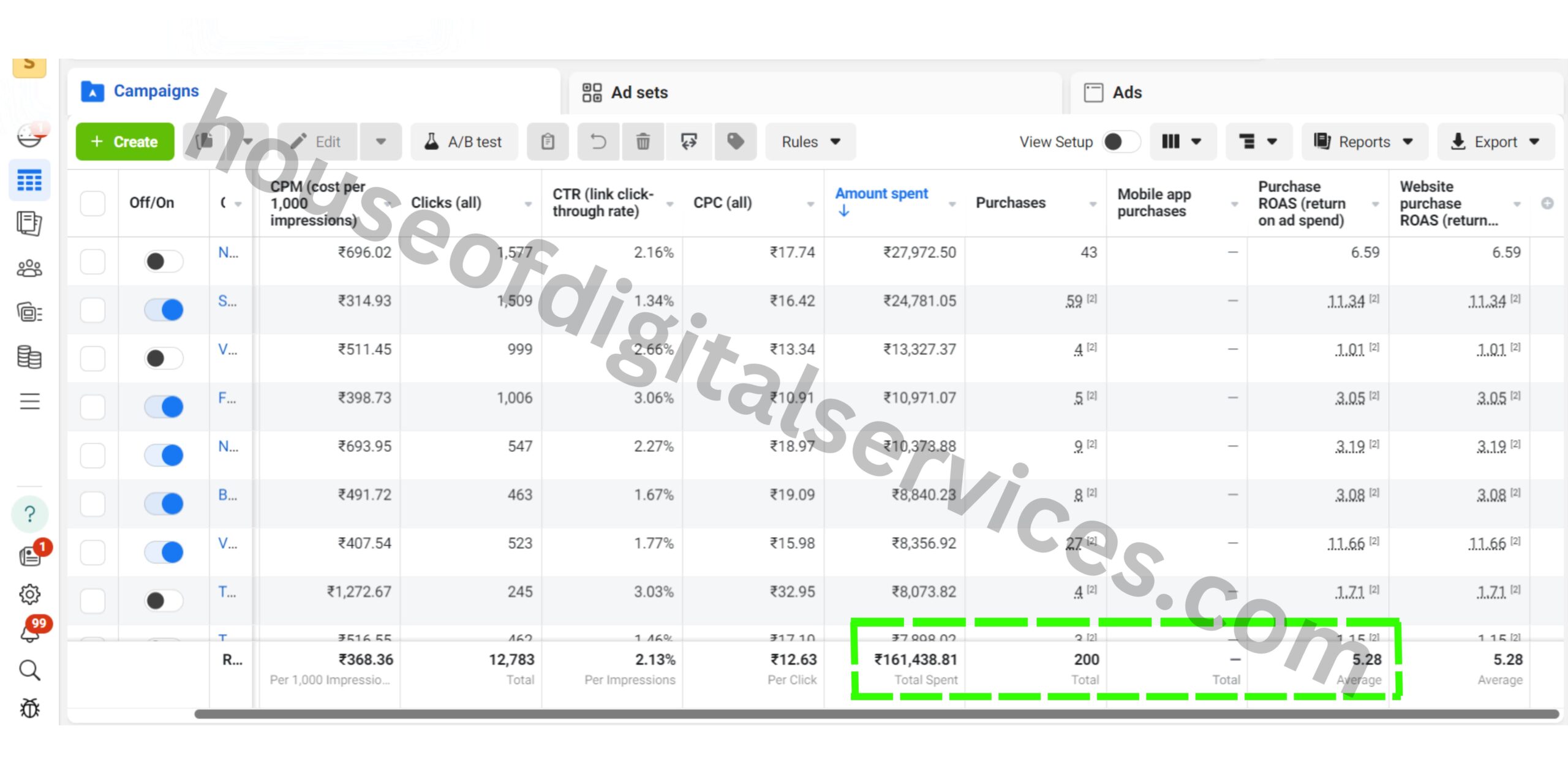Switch to the Ad sets tab
This screenshot has height=784, width=1568.
coord(815,92)
